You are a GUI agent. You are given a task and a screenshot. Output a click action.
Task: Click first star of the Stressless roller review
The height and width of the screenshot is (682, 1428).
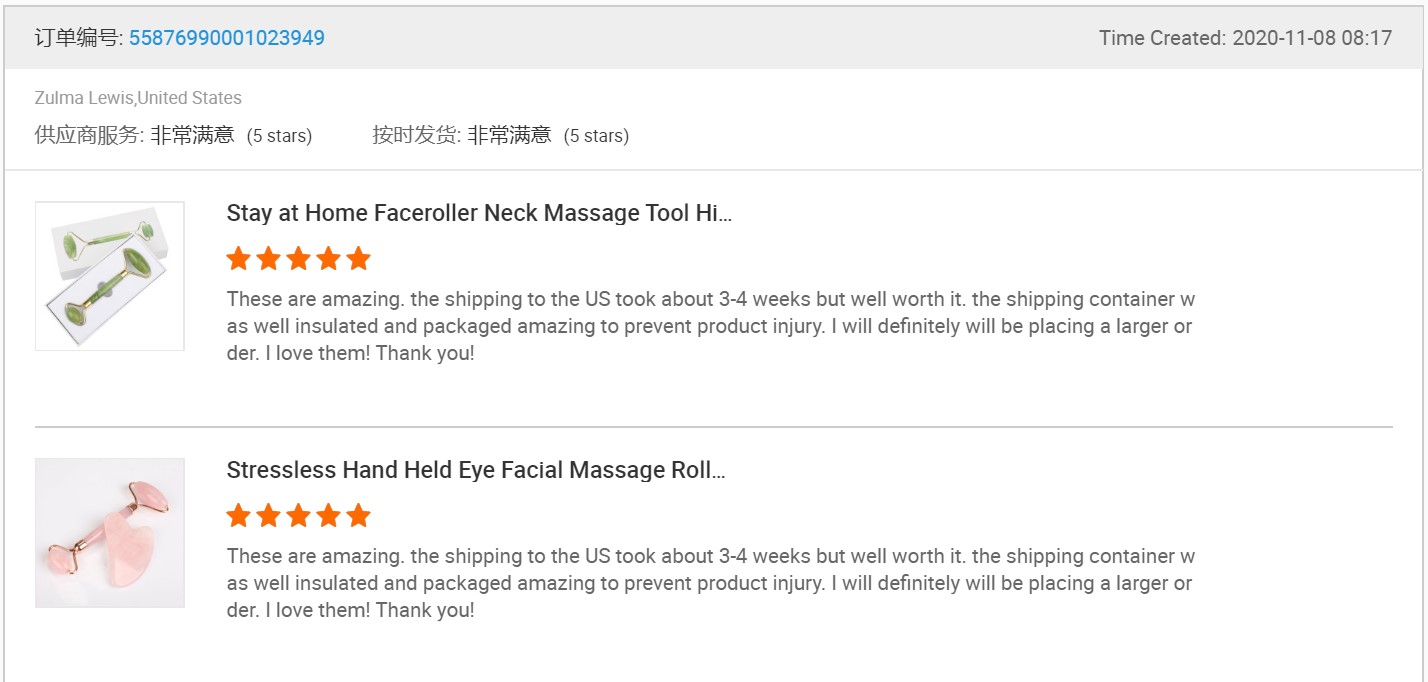pos(238,516)
